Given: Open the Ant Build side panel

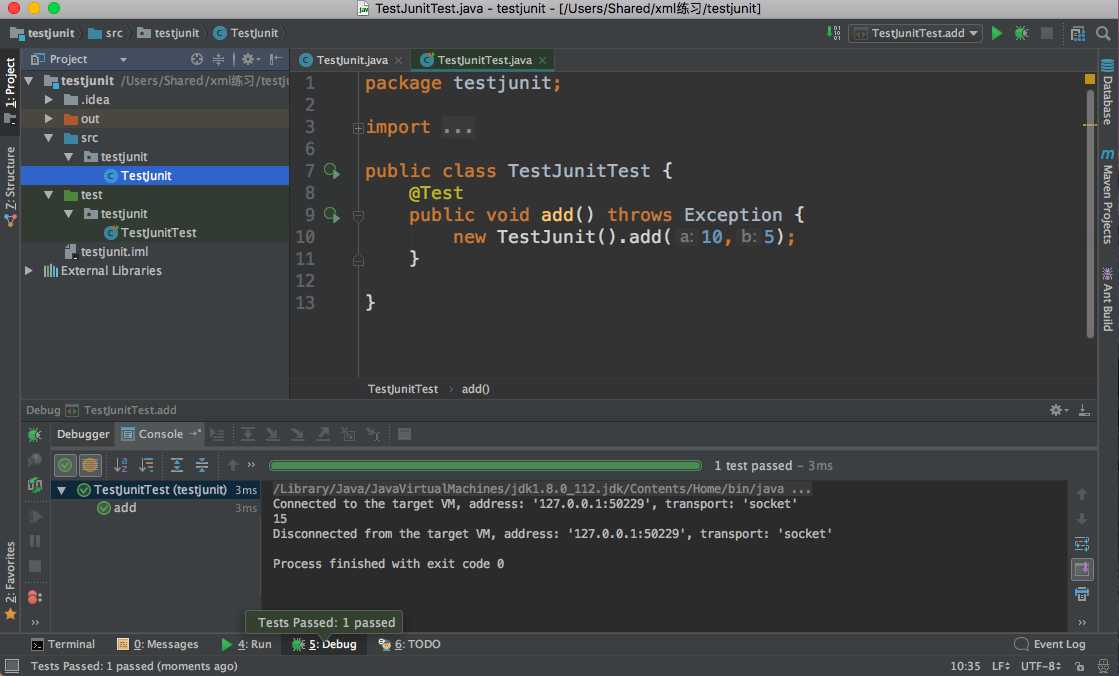Looking at the screenshot, I should [1107, 299].
